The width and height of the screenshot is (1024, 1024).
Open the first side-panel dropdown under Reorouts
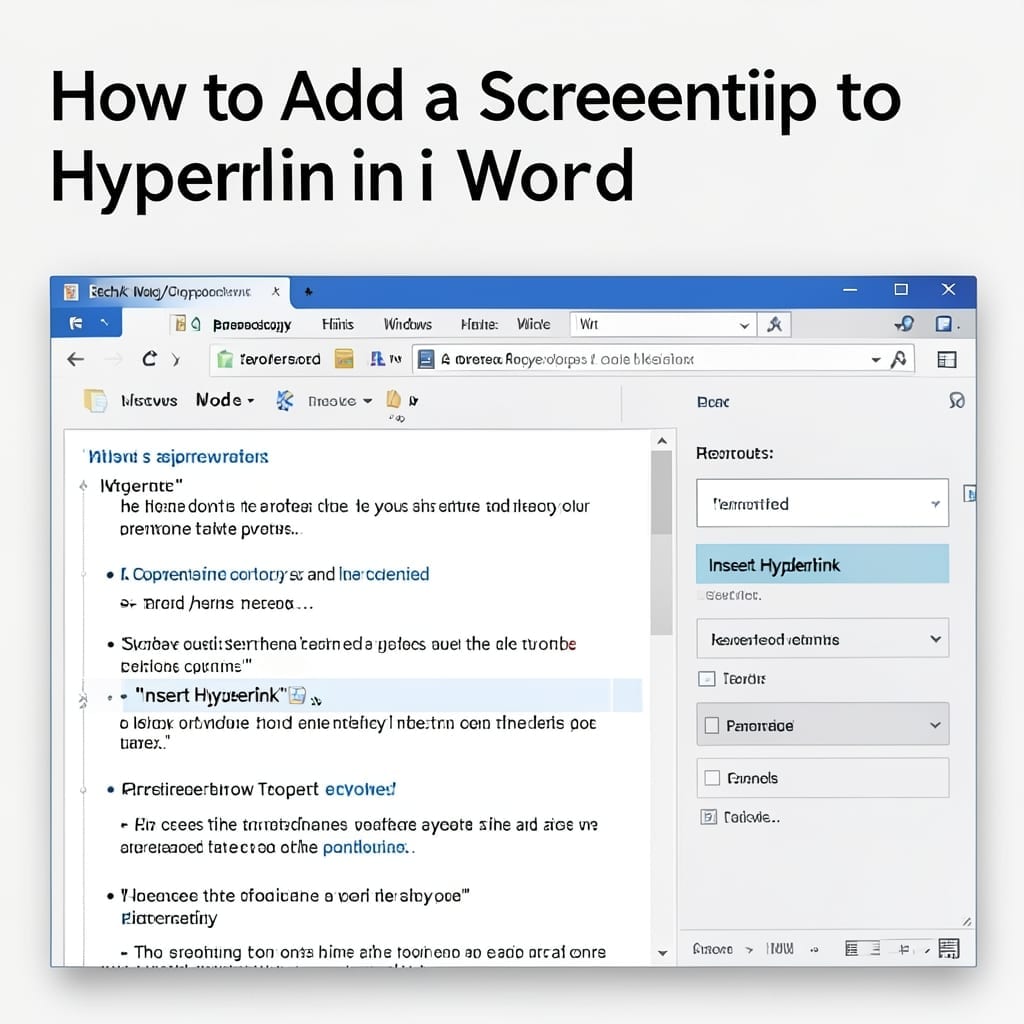coord(822,503)
